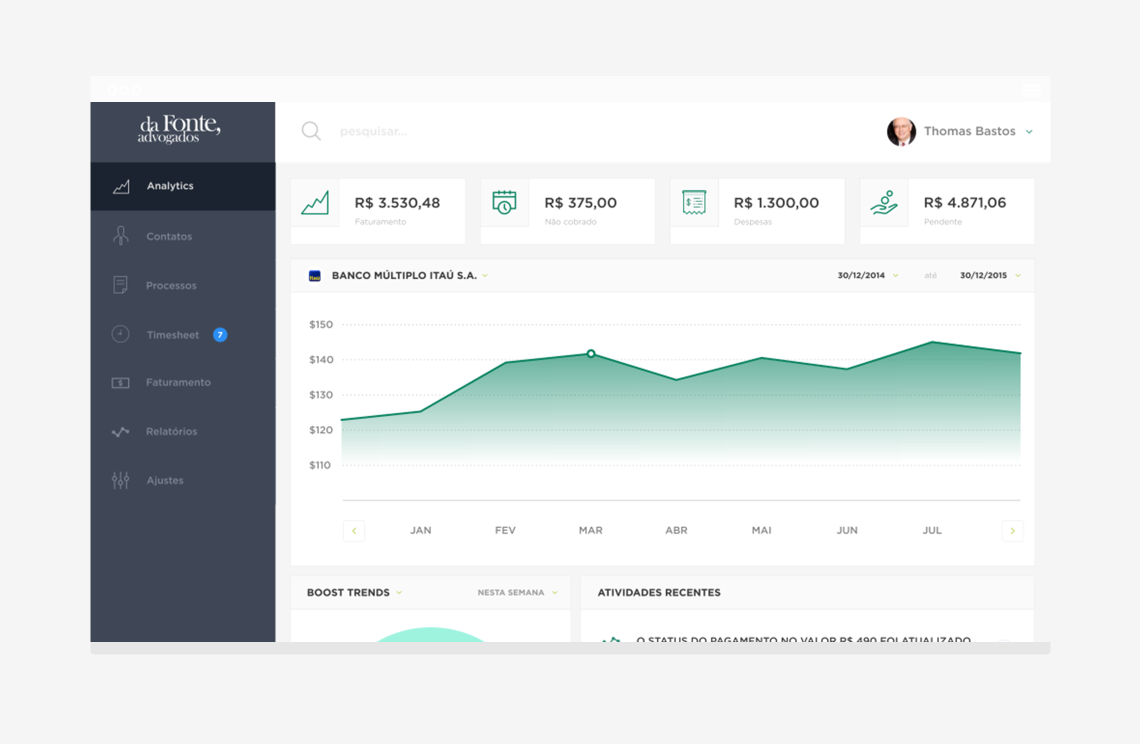Expand the Thomas Bastos user menu
Viewport: 1140px width, 744px height.
pyautogui.click(x=1029, y=132)
